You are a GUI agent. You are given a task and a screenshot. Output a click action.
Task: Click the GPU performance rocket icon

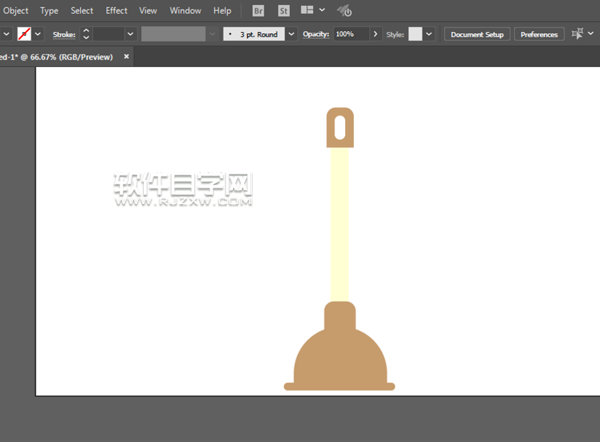tap(344, 10)
